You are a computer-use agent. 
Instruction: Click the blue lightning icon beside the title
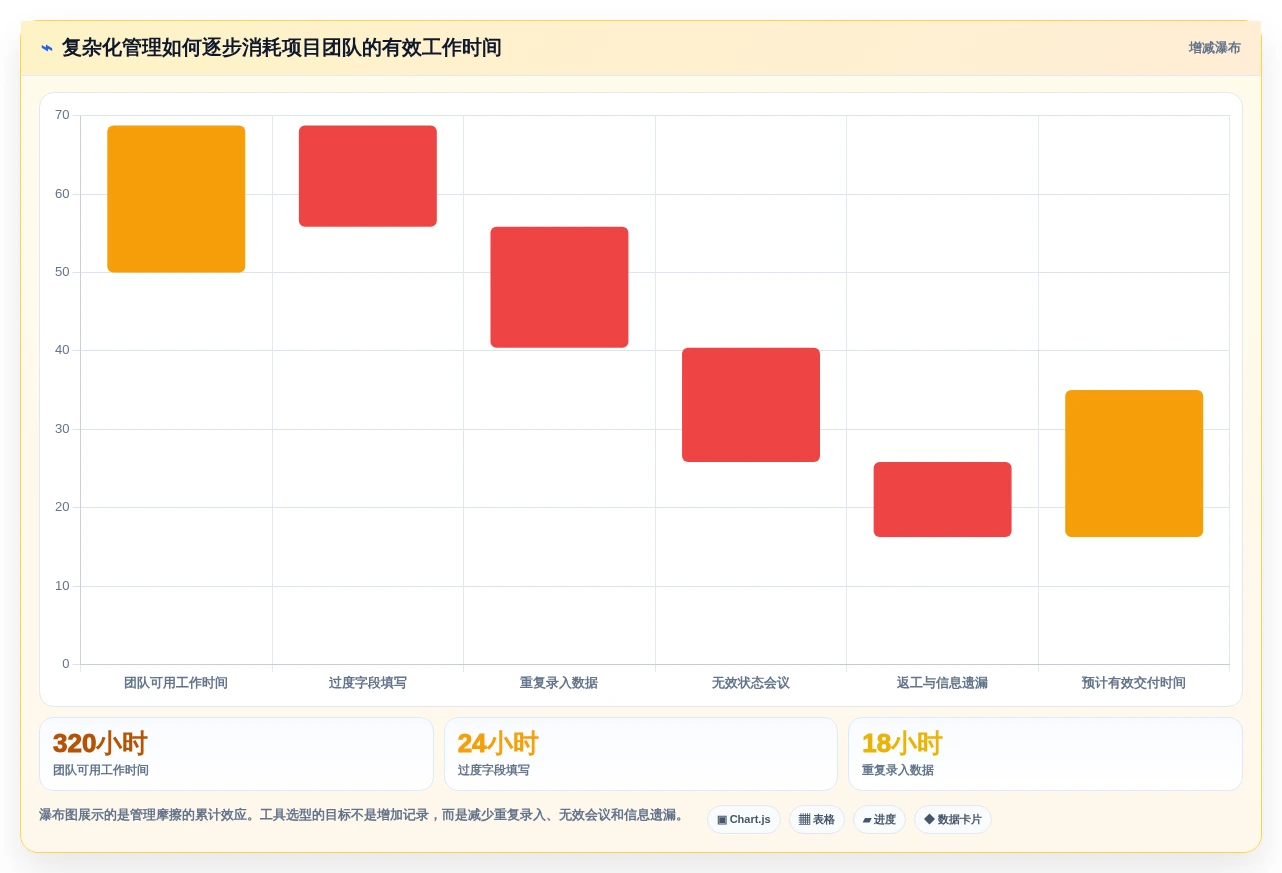pyautogui.click(x=47, y=48)
